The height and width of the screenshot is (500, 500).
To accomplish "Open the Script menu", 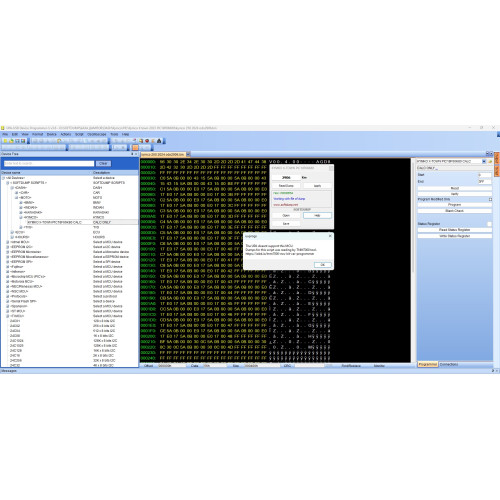I will (x=79, y=134).
